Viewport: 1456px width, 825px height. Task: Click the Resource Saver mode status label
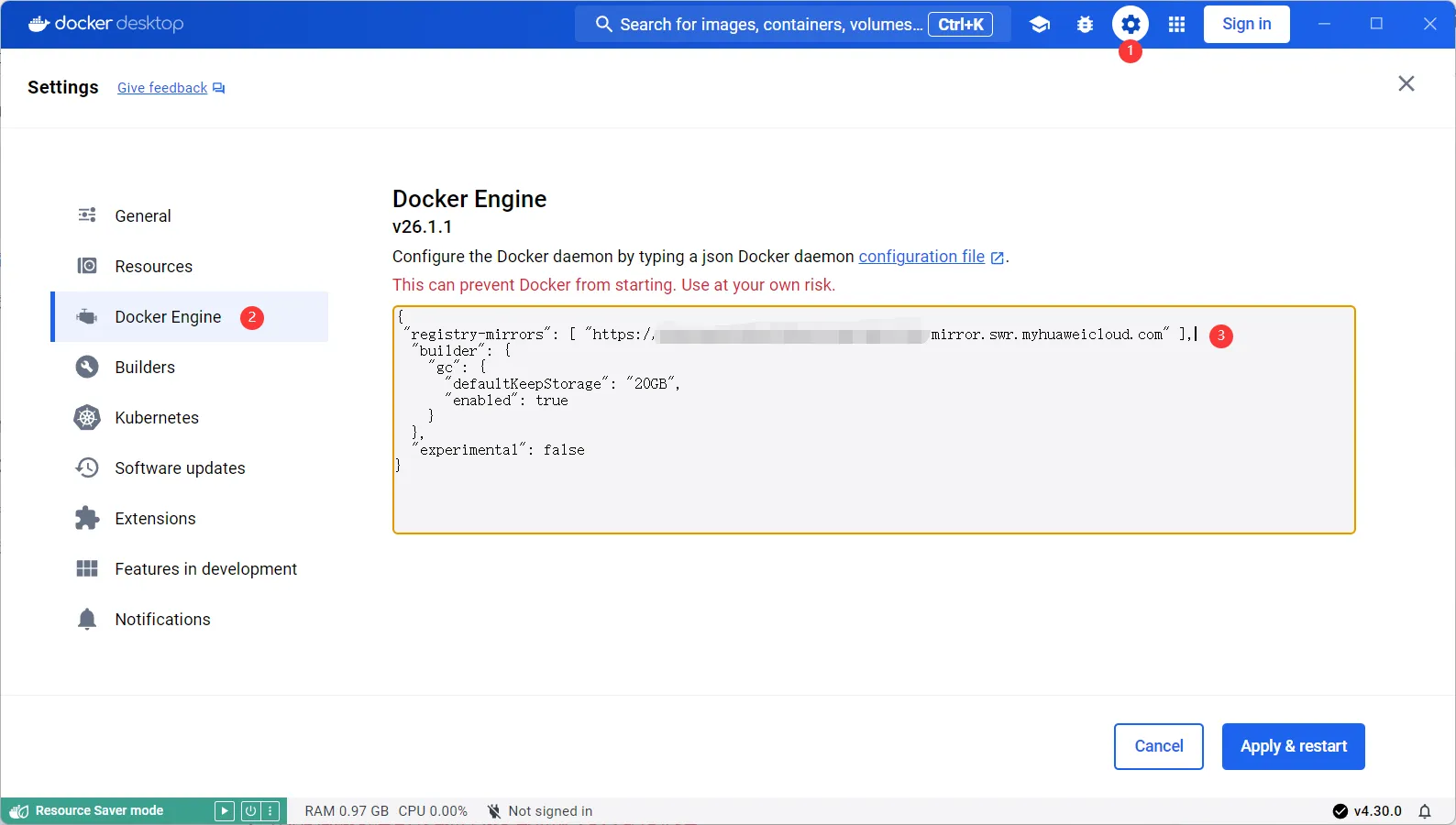point(99,811)
